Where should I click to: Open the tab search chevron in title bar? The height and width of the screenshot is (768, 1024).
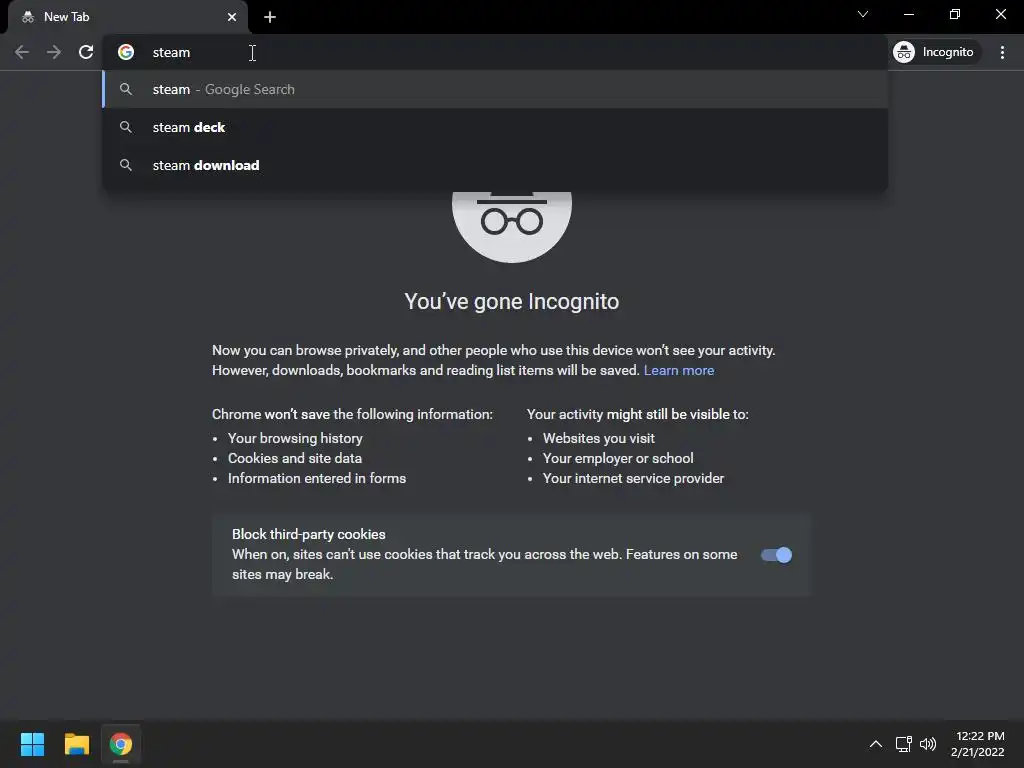(863, 14)
